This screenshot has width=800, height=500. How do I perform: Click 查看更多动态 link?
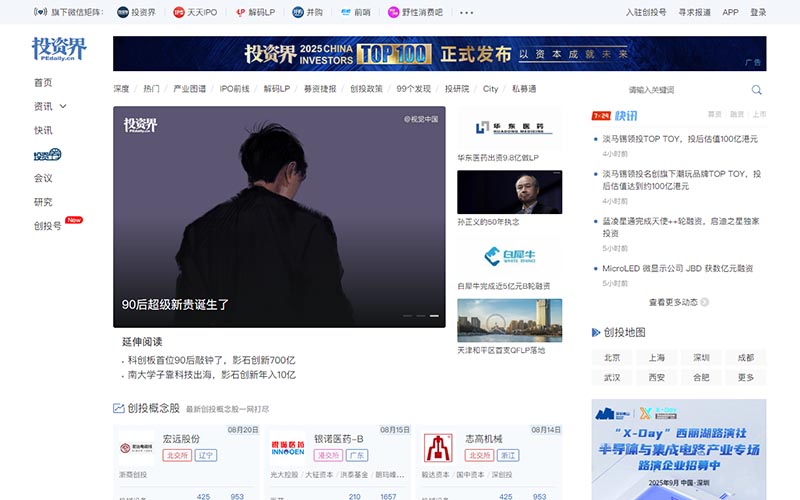[x=673, y=302]
